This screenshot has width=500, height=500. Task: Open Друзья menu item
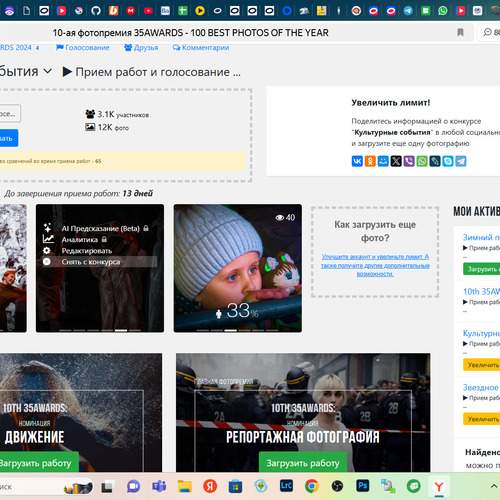[141, 48]
